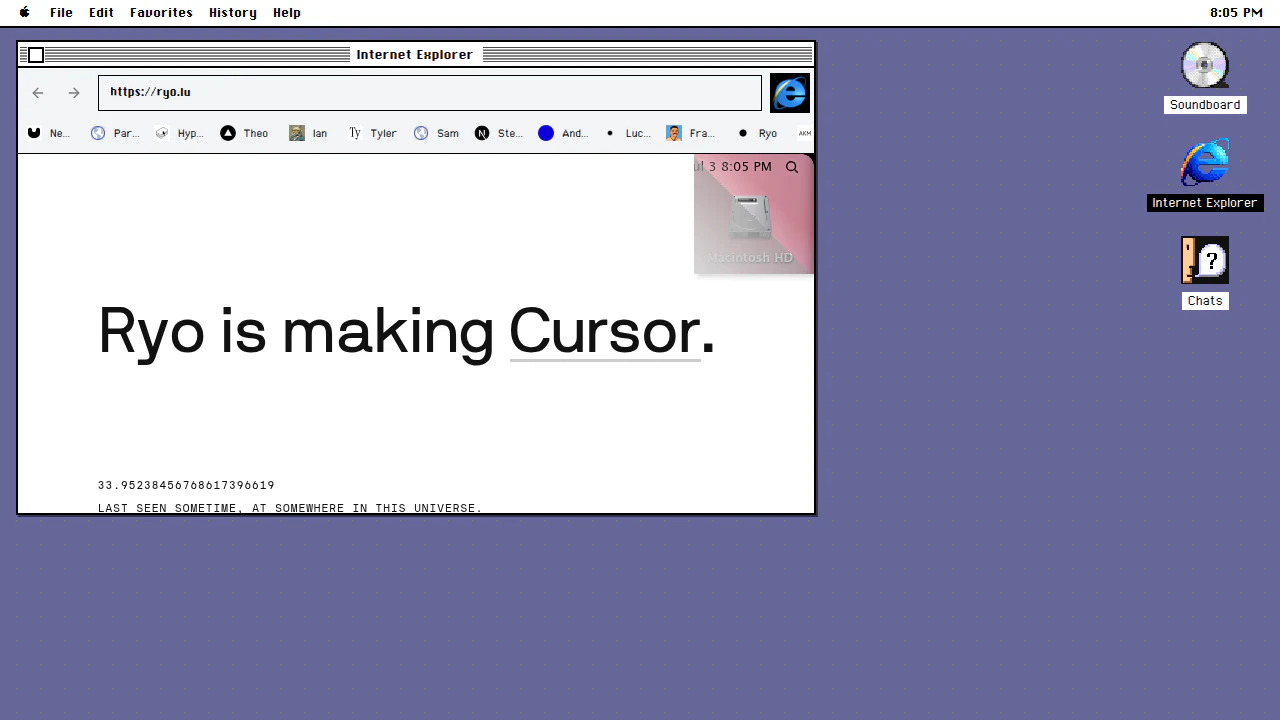Click the 8:05 PM menu bar clock

(x=1236, y=13)
